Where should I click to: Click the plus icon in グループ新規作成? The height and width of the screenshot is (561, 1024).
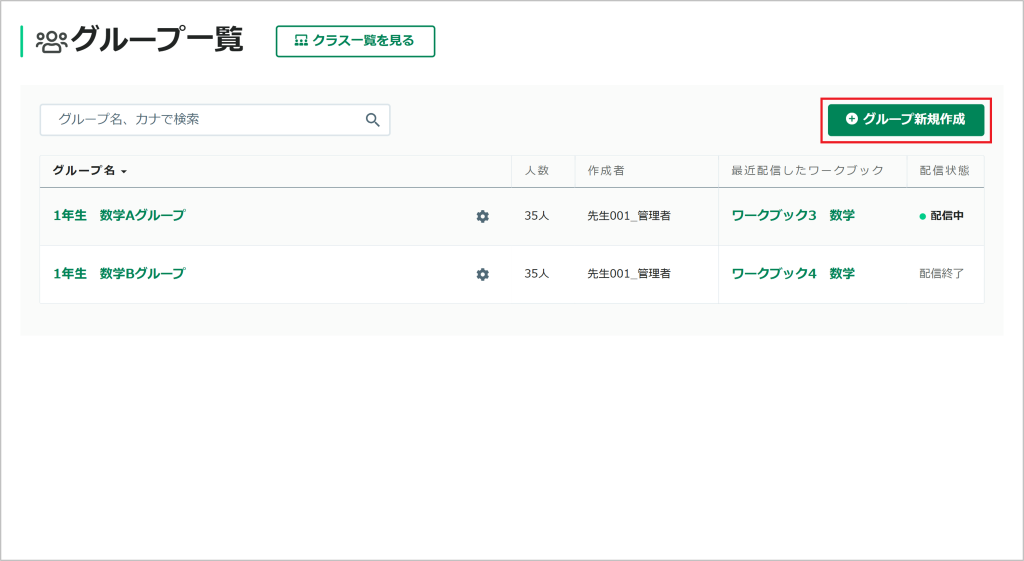click(852, 119)
